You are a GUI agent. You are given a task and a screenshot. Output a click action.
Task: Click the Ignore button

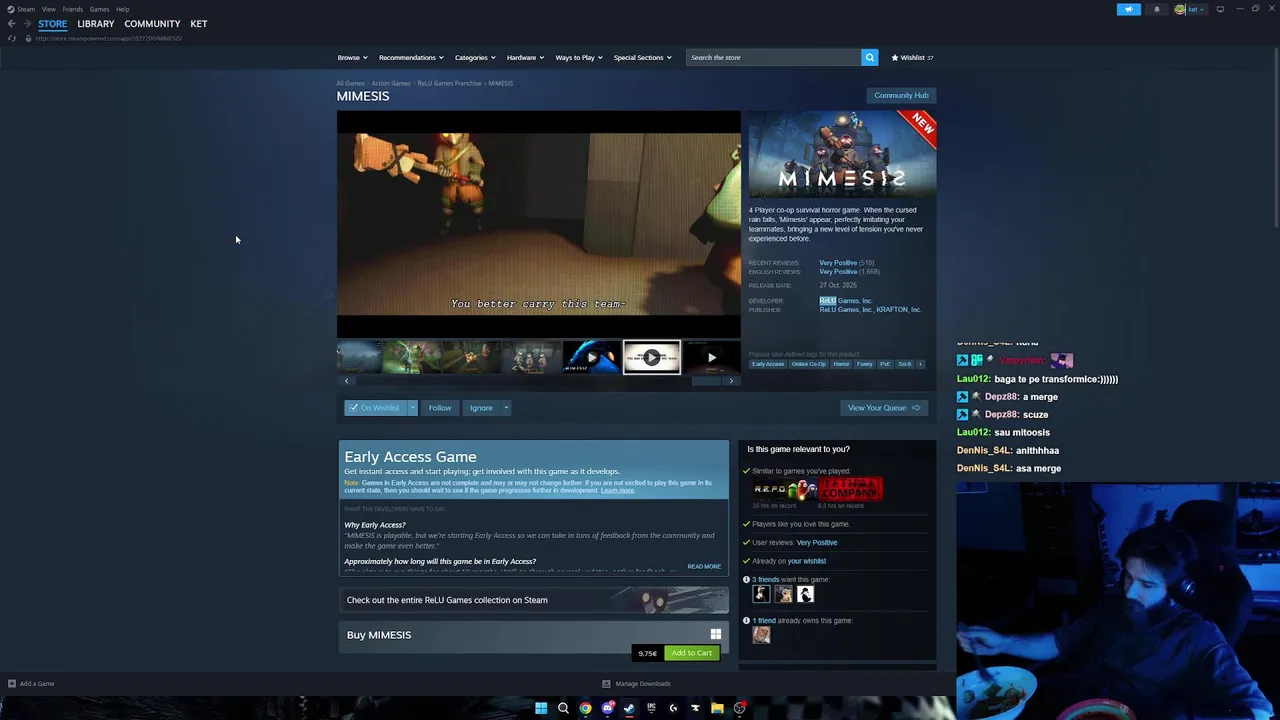(481, 408)
